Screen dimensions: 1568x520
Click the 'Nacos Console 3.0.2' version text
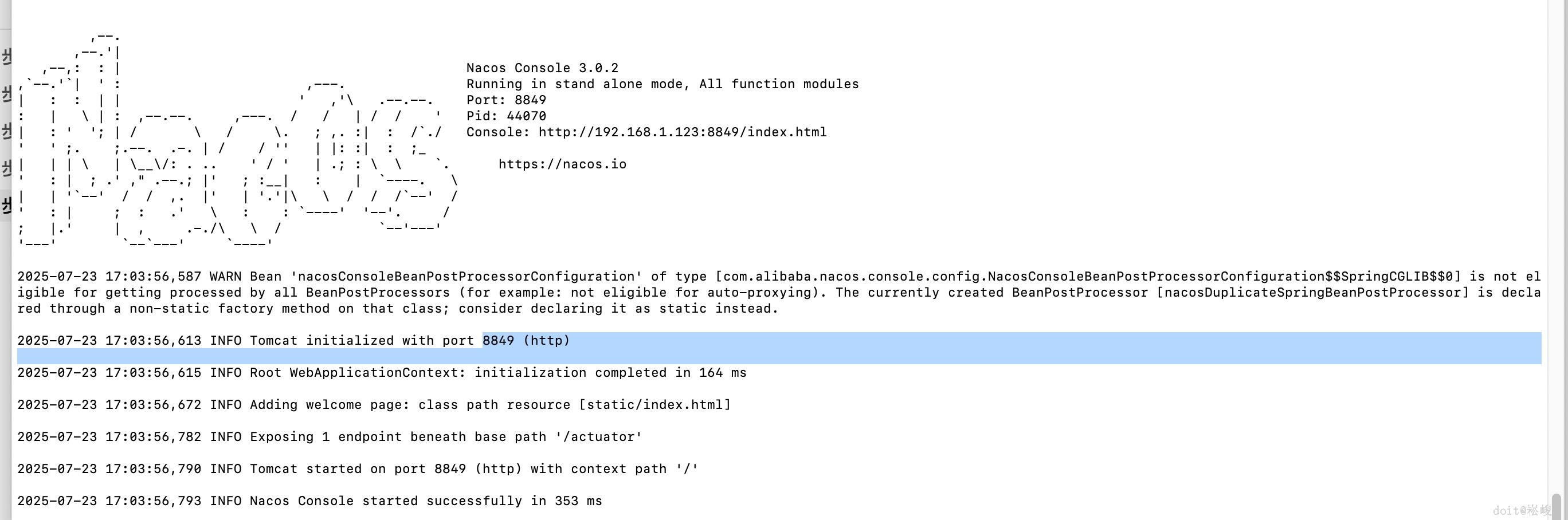click(x=542, y=68)
